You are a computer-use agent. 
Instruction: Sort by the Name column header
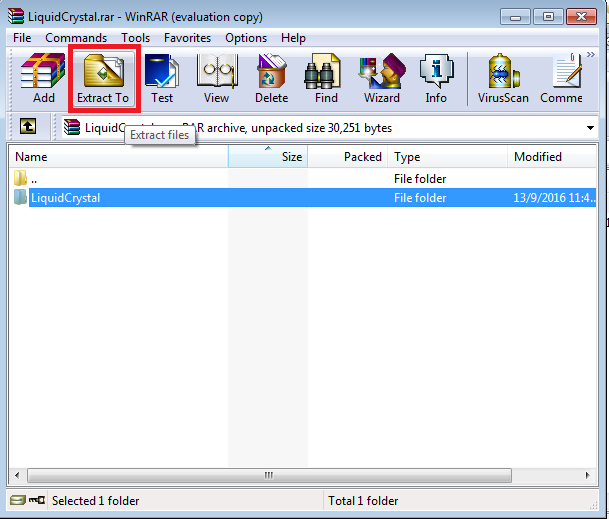point(118,157)
